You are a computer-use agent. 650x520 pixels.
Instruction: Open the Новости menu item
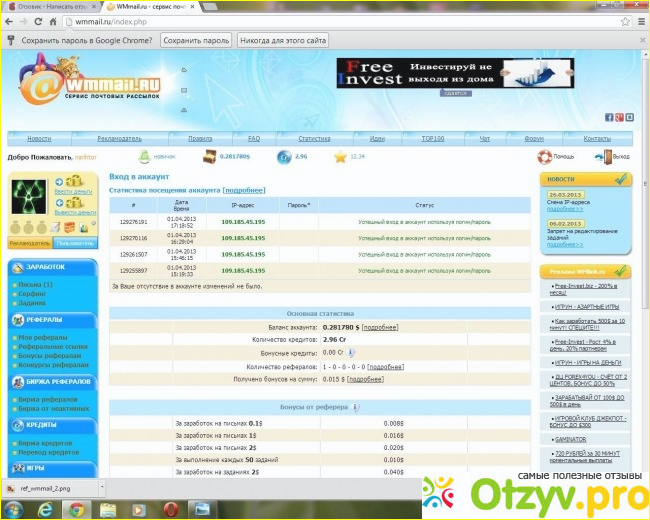click(39, 139)
